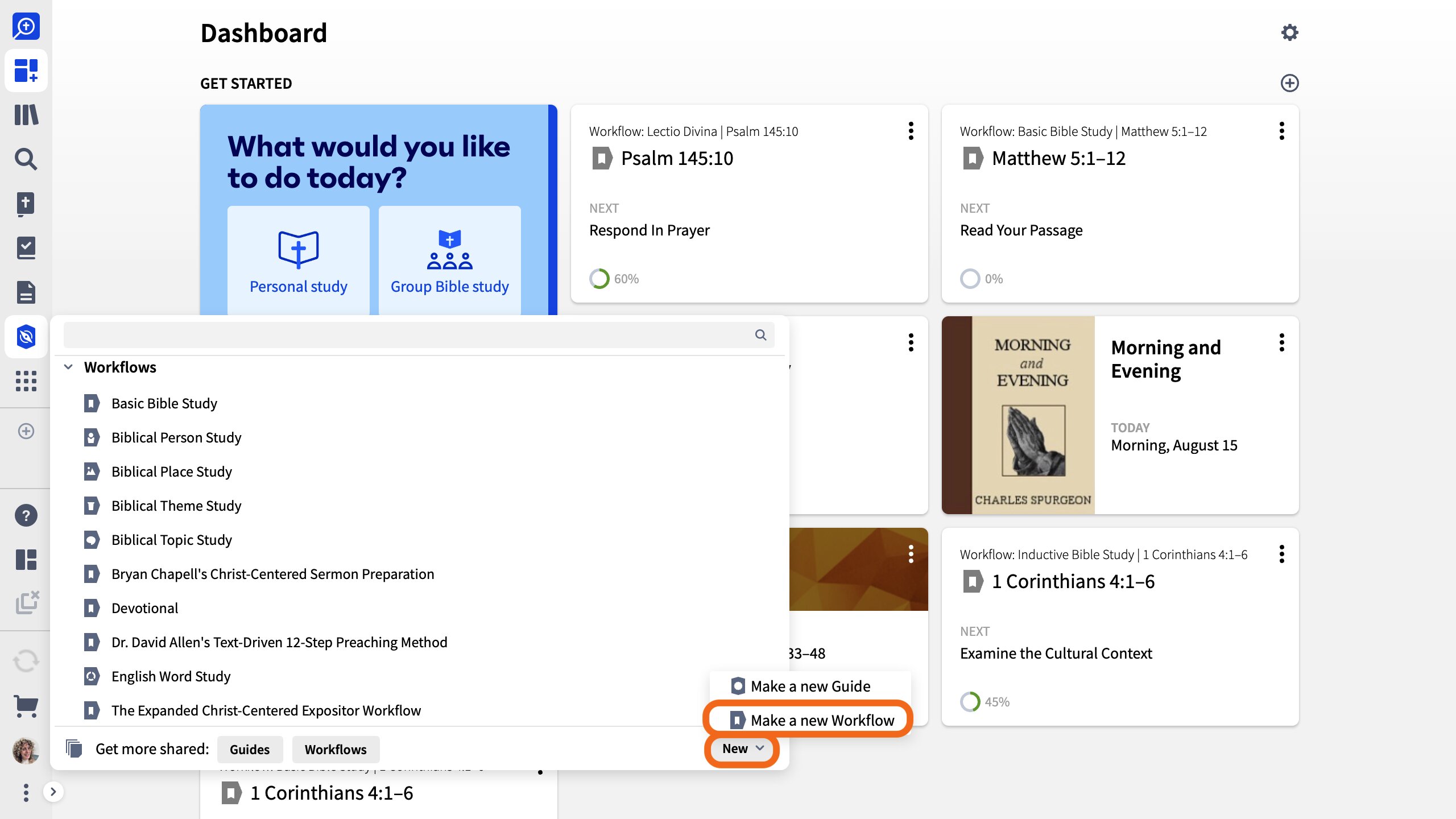Image resolution: width=1456 pixels, height=819 pixels.
Task: Open bottom 1 Corinthians 4:1–6 Basic card
Action: click(332, 793)
